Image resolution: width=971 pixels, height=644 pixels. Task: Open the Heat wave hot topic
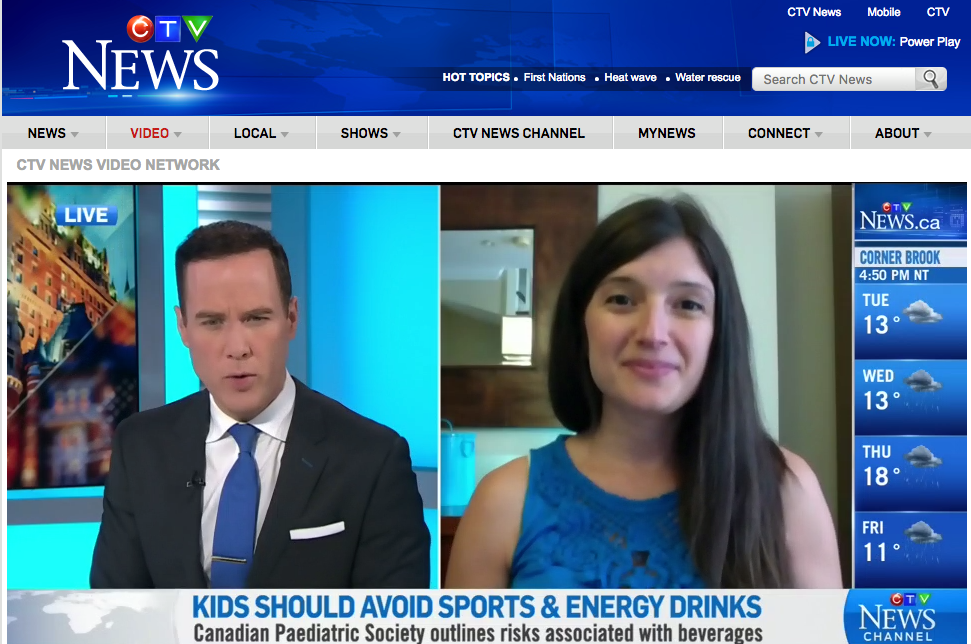630,77
